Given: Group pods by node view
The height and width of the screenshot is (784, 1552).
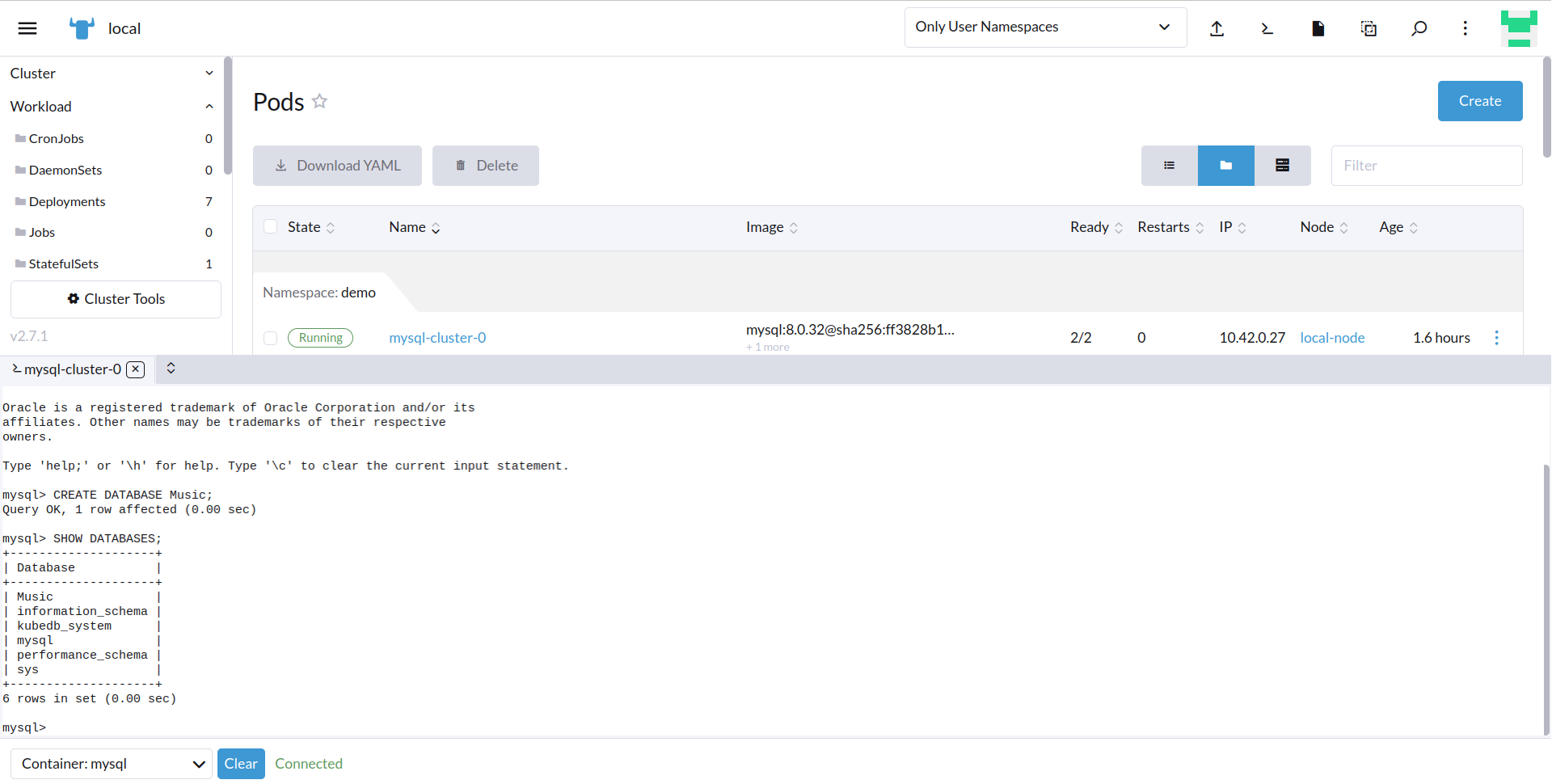Looking at the screenshot, I should click(1282, 165).
